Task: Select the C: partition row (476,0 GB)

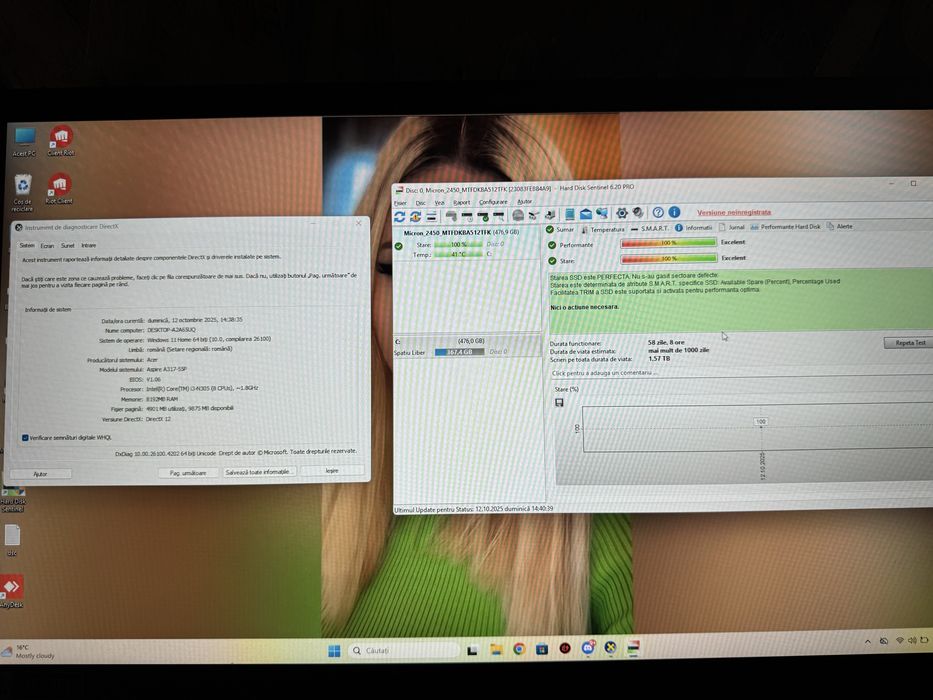Action: coord(467,342)
